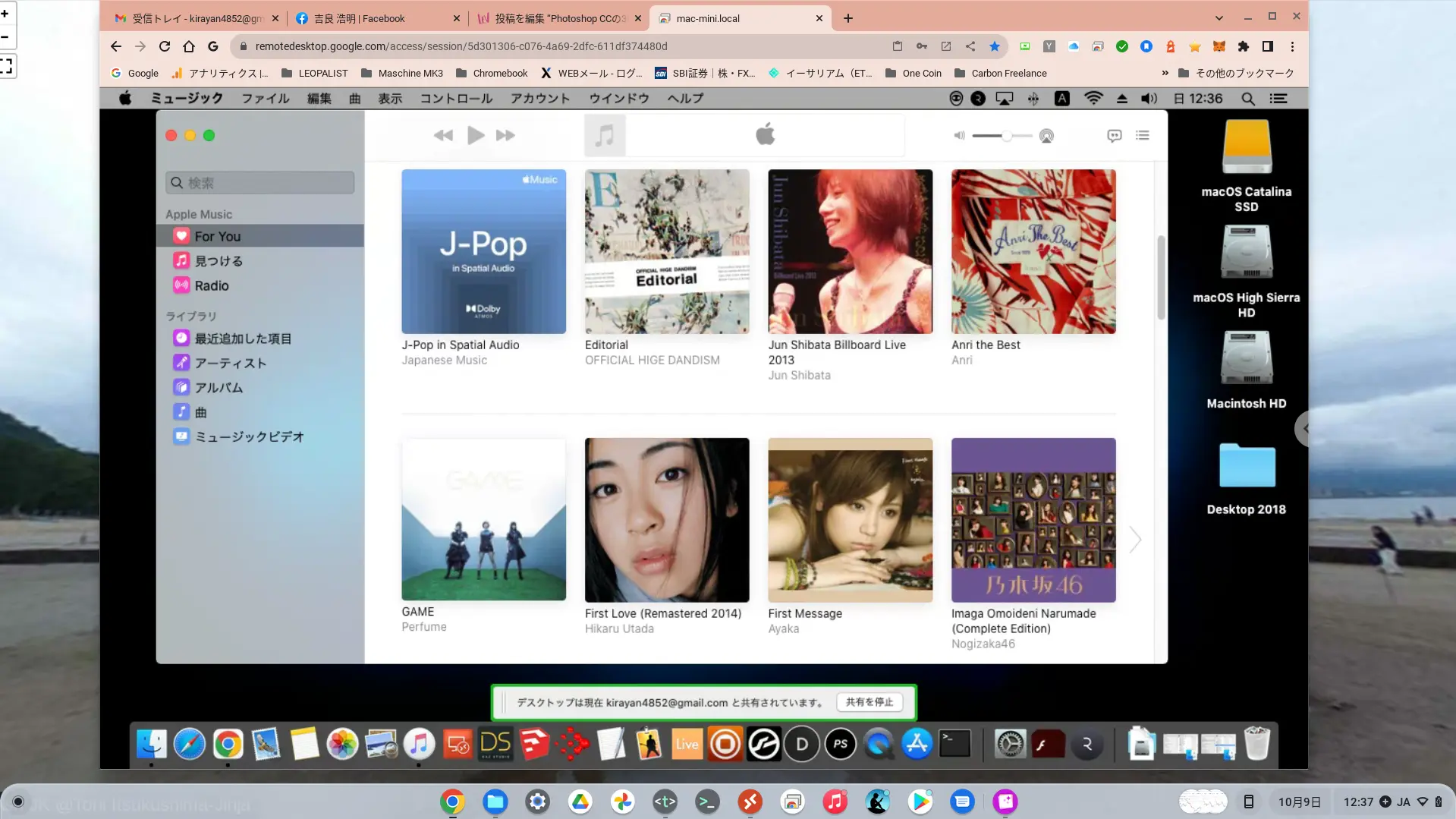Open the 編集 menu
The height and width of the screenshot is (819, 1456).
pos(319,98)
